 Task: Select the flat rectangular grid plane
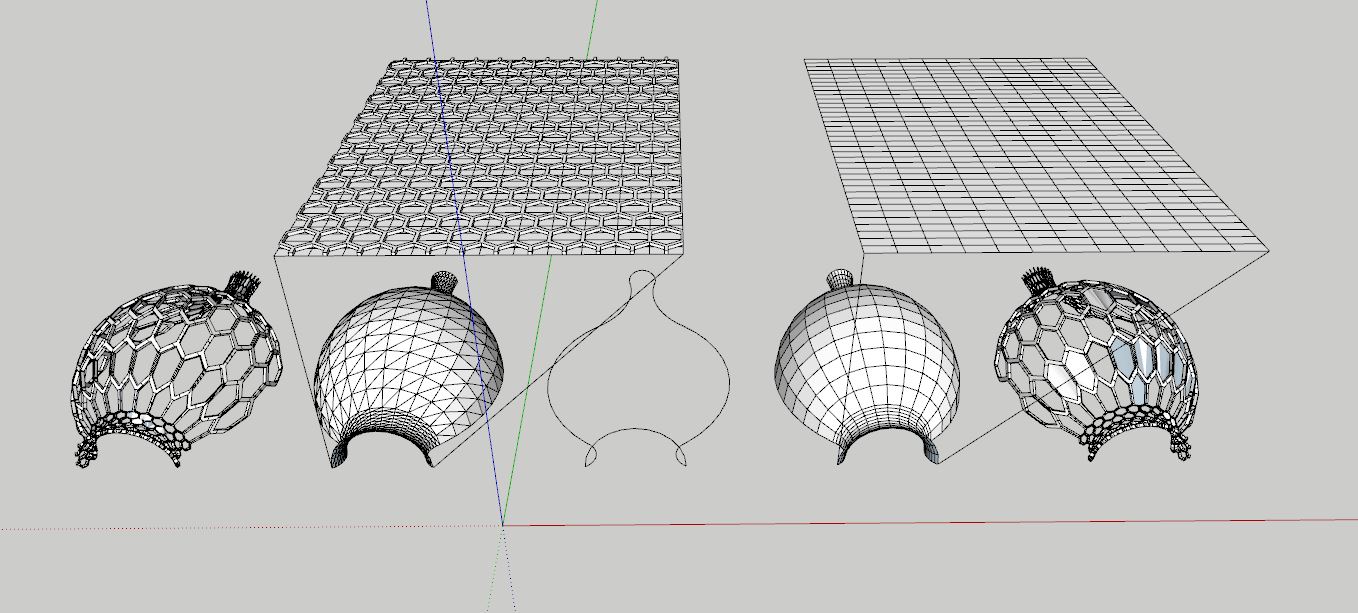coord(1037,154)
